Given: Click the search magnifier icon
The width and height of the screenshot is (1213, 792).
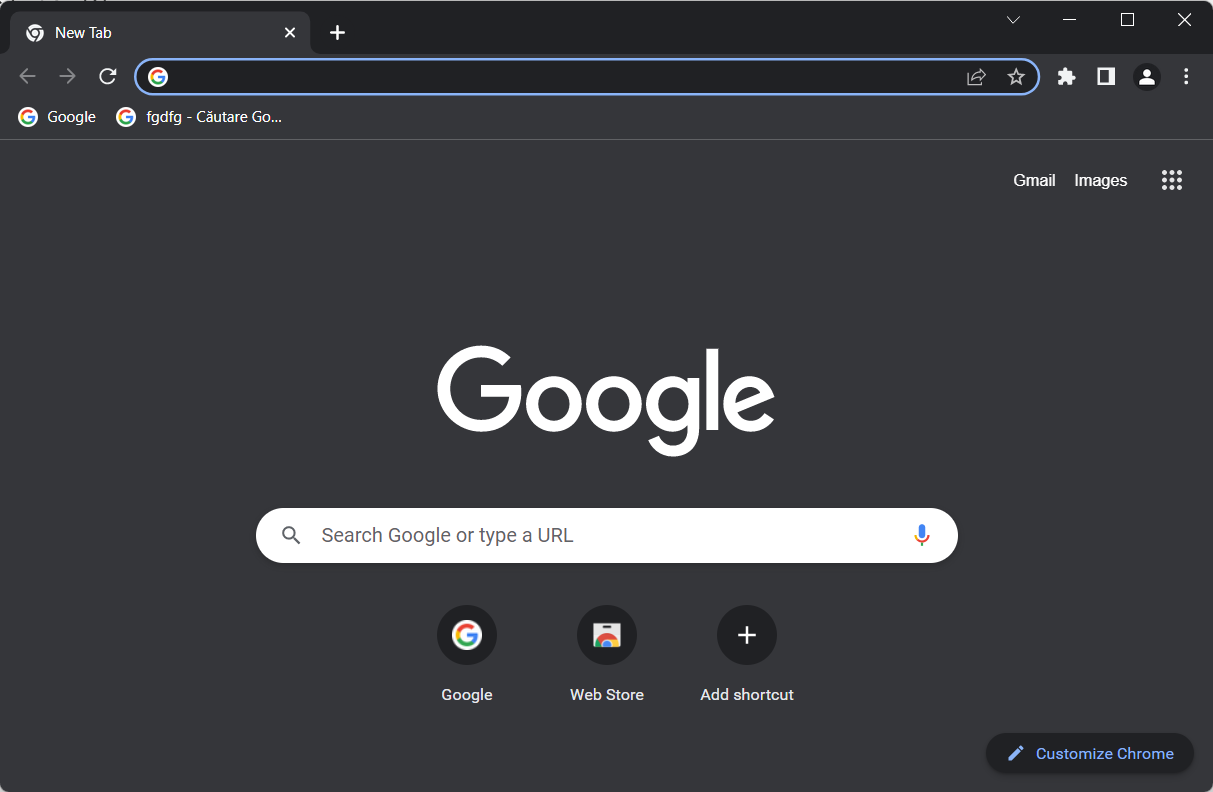Looking at the screenshot, I should [291, 535].
